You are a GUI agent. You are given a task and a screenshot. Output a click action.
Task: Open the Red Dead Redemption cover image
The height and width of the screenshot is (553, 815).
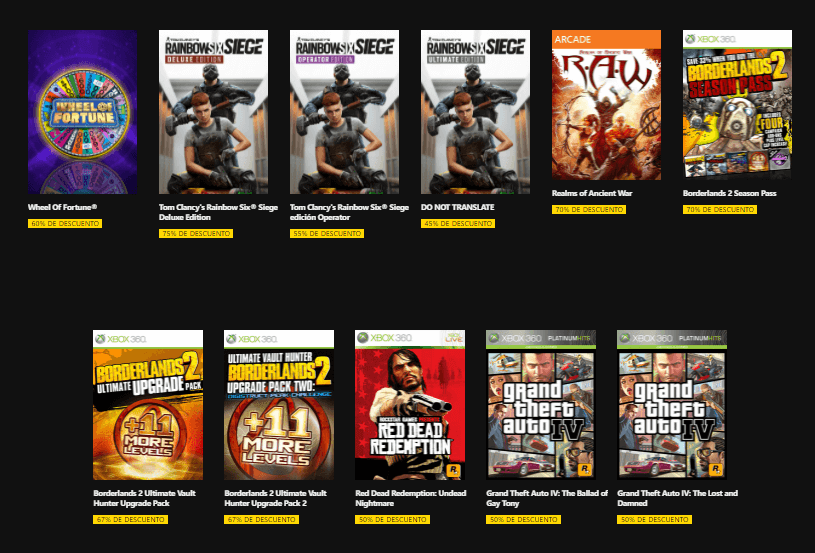click(x=410, y=405)
